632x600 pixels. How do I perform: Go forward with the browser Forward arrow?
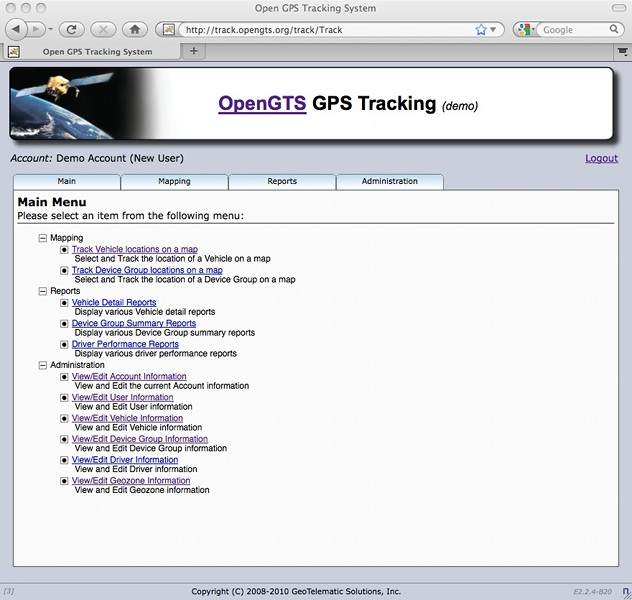36,29
